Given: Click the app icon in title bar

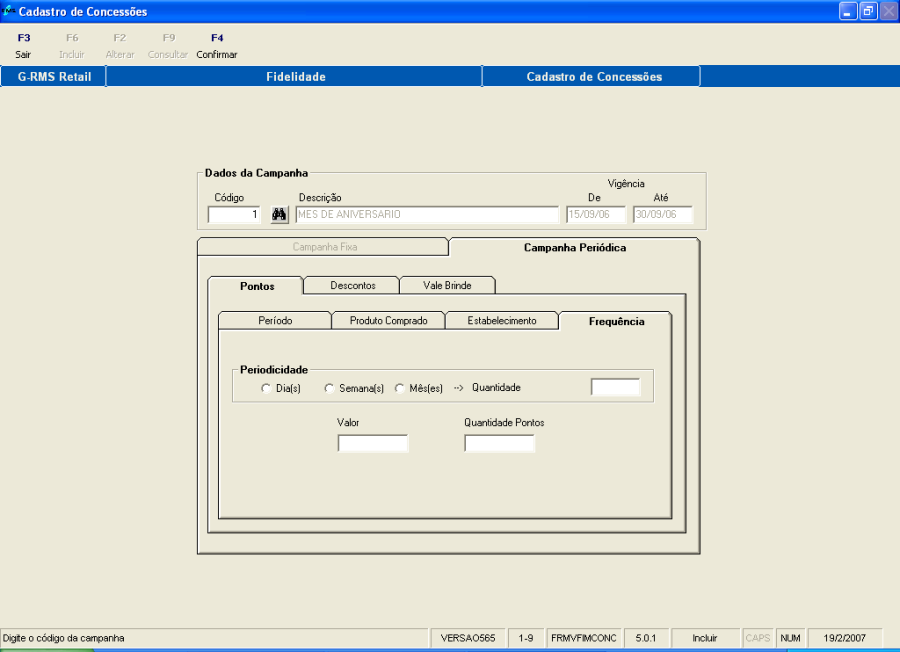Looking at the screenshot, I should [8, 10].
